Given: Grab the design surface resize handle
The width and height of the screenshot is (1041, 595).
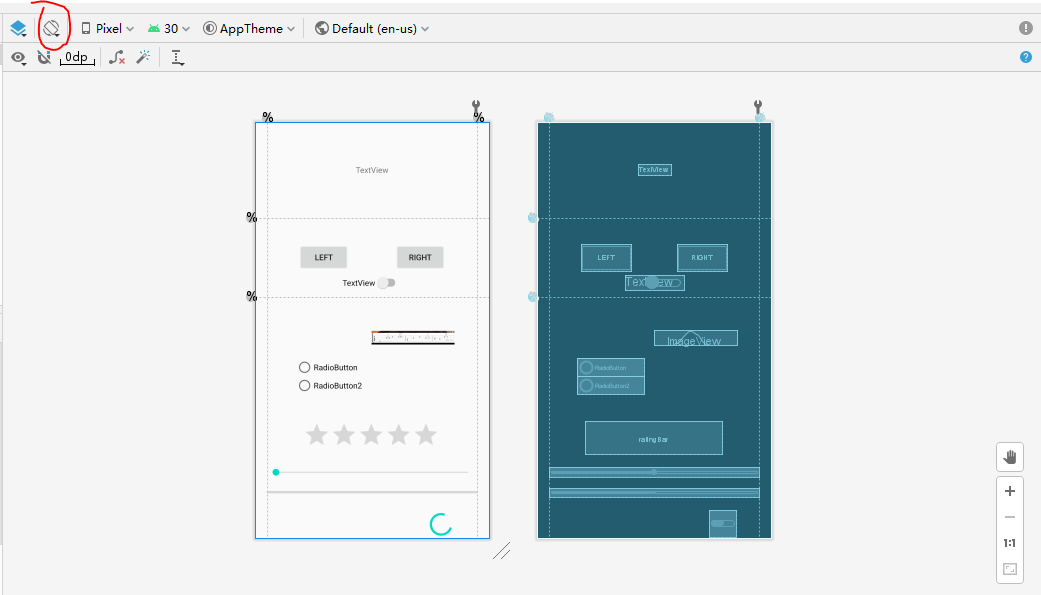Looking at the screenshot, I should [502, 551].
